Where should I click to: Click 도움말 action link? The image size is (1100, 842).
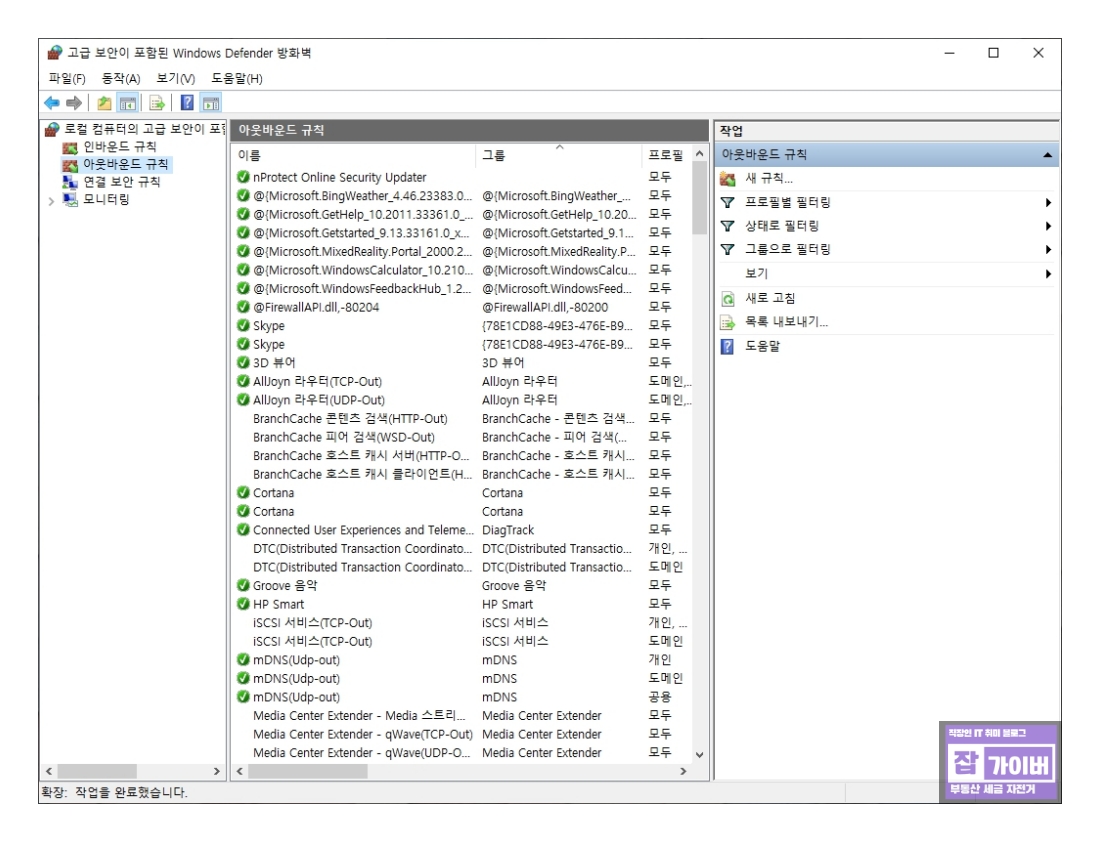pos(763,346)
